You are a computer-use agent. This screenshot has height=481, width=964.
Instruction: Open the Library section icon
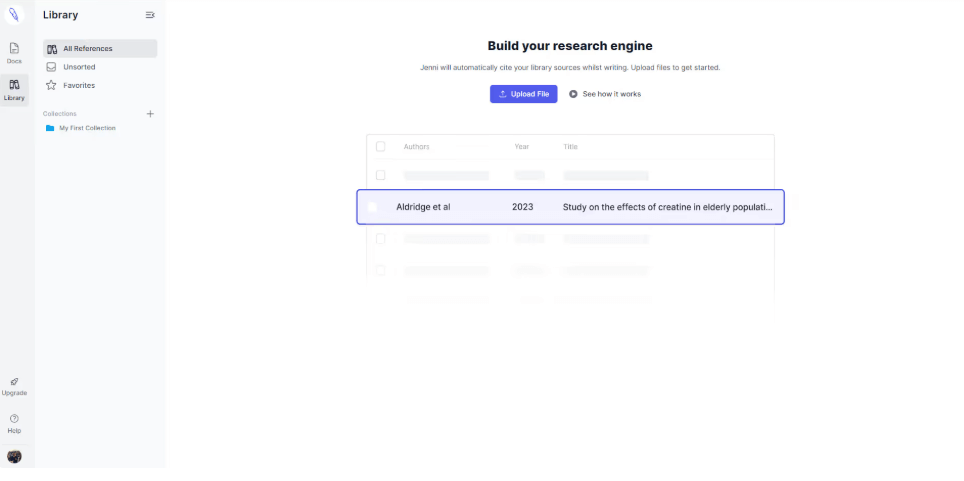14,89
